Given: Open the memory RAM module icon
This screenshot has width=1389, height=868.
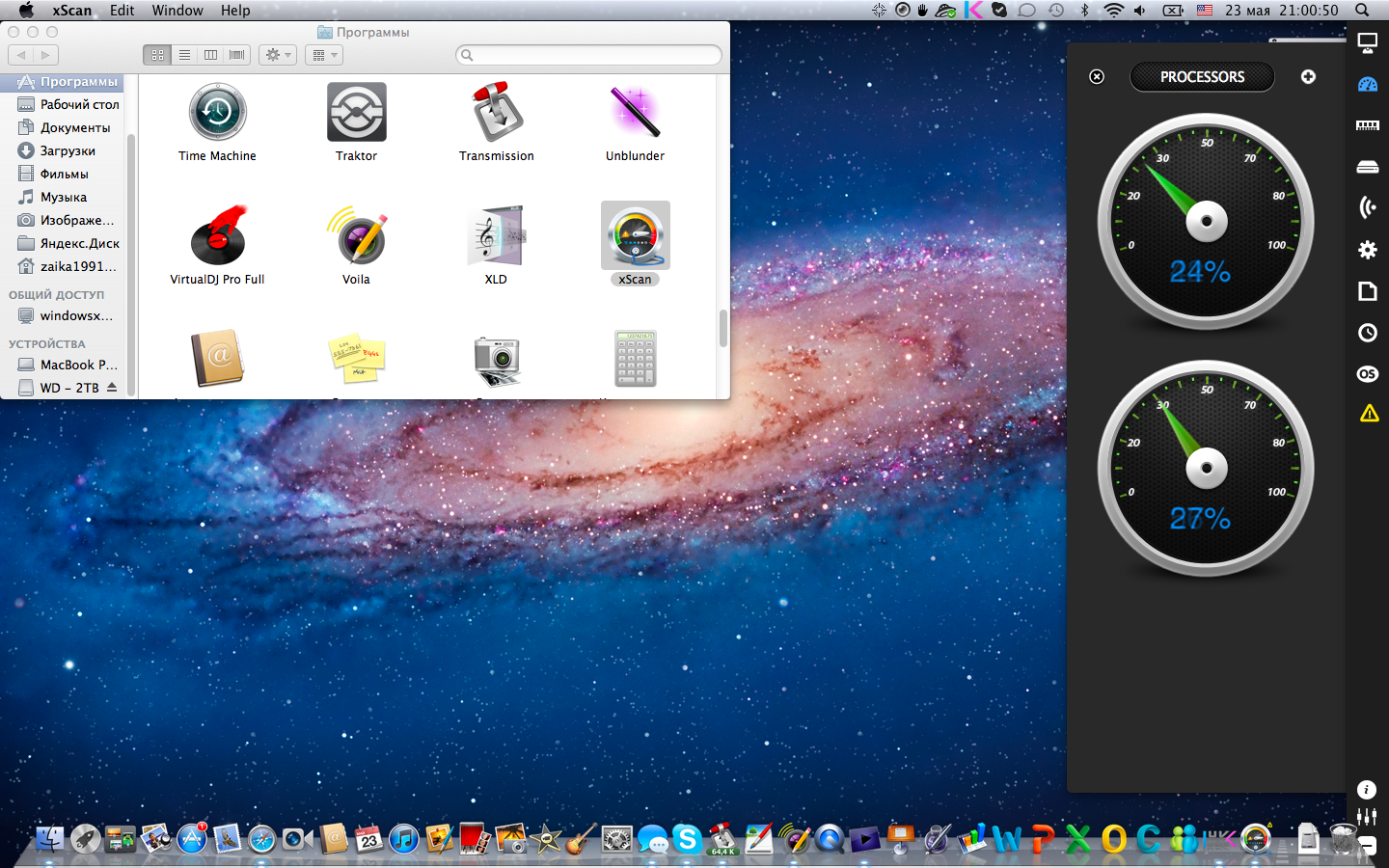Looking at the screenshot, I should tap(1367, 125).
